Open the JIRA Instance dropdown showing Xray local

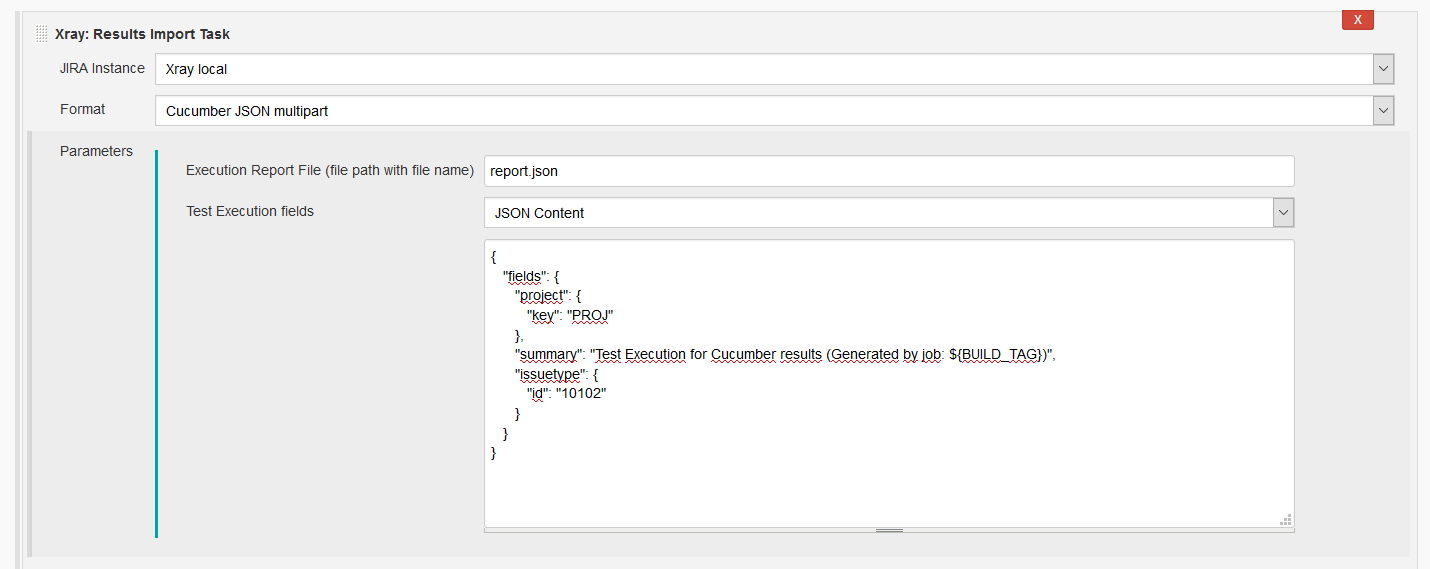click(774, 69)
